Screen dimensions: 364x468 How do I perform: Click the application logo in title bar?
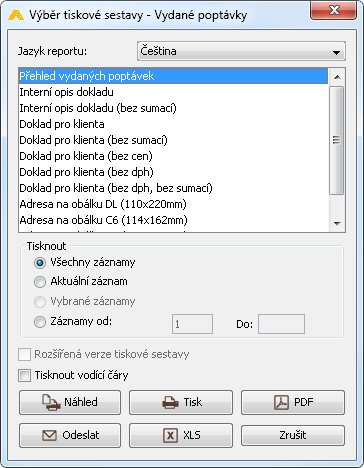coord(16,15)
